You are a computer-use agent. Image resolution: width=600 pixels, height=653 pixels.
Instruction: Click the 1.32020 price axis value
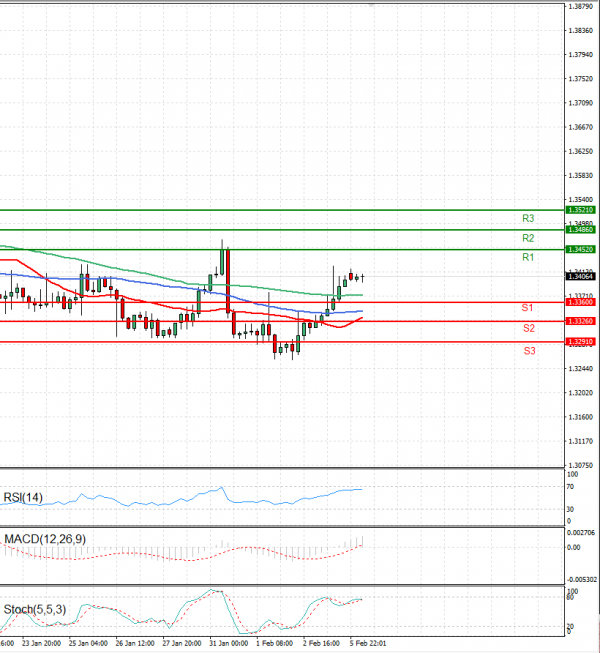[x=581, y=393]
